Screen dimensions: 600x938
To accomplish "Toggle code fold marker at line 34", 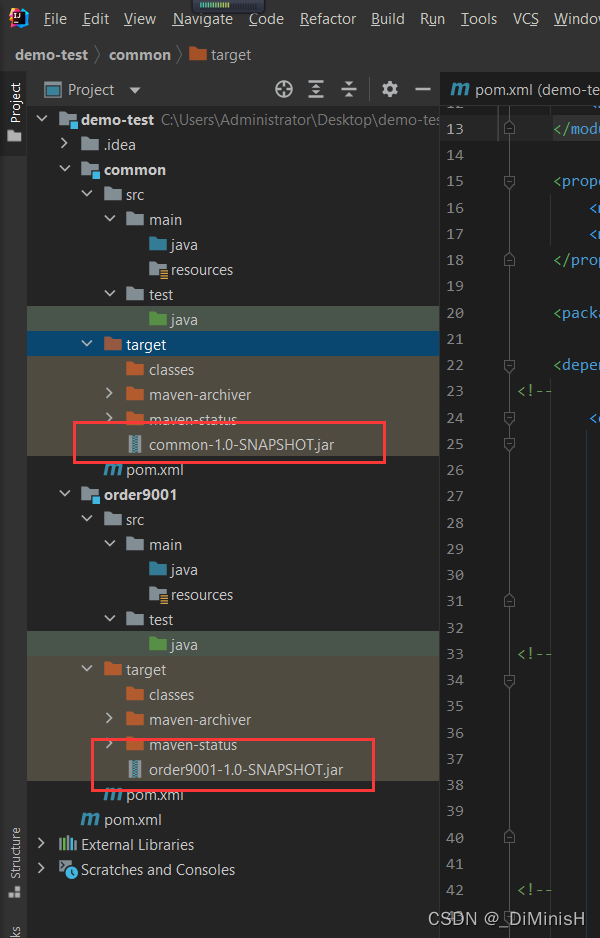I will (509, 680).
